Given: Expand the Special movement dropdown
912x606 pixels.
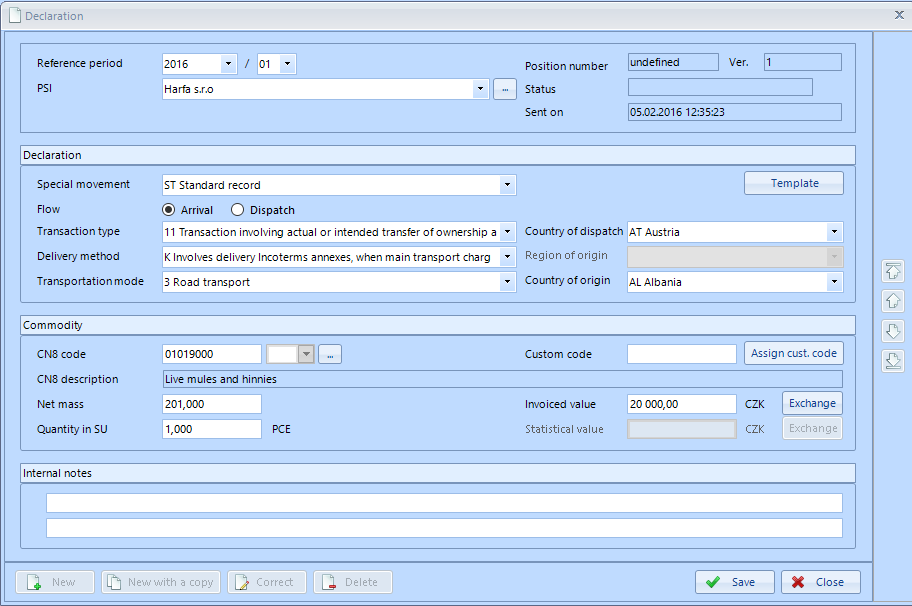Looking at the screenshot, I should (x=507, y=185).
